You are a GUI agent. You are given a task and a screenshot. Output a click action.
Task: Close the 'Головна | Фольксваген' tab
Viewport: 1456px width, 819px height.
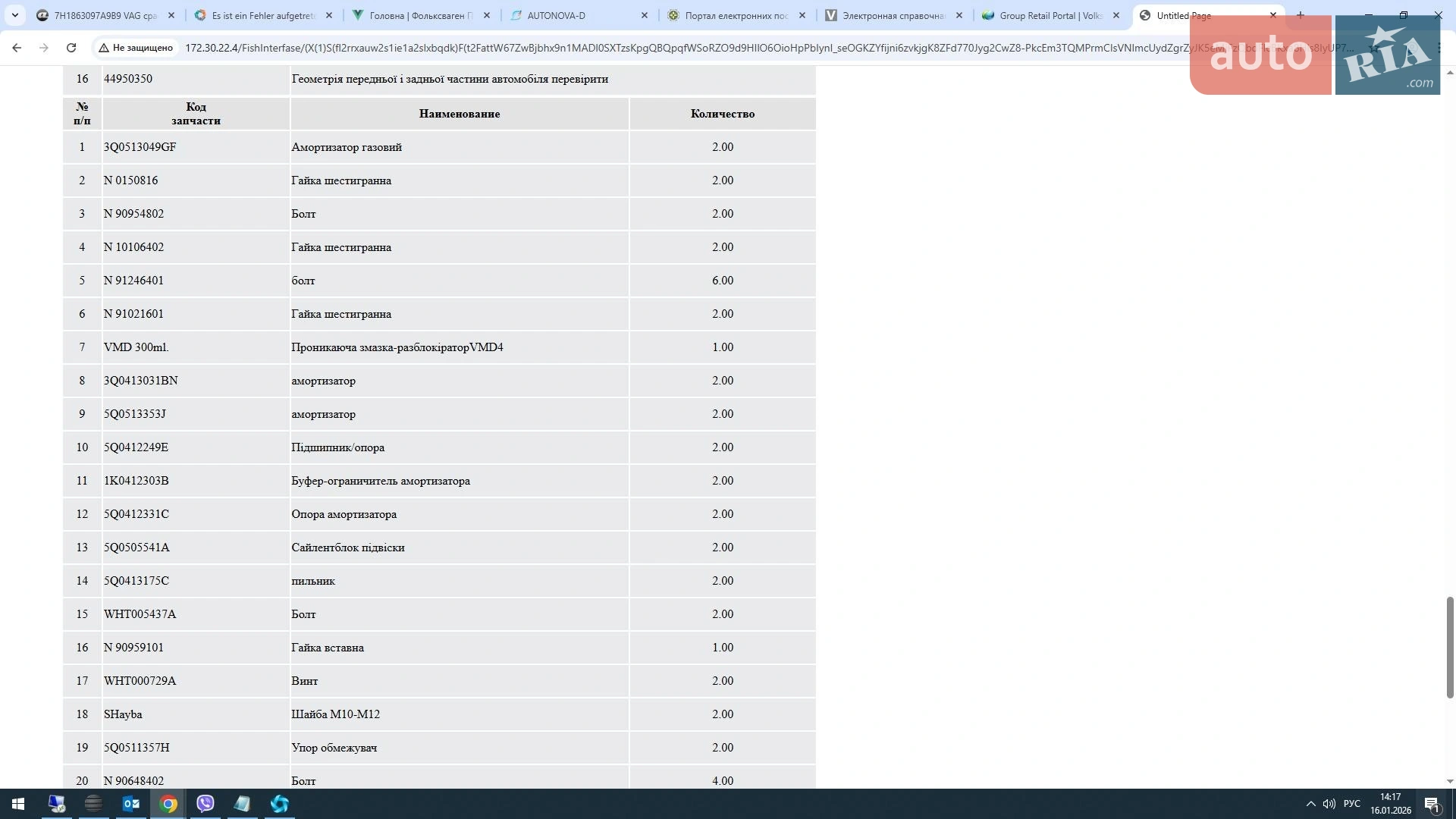tap(487, 15)
